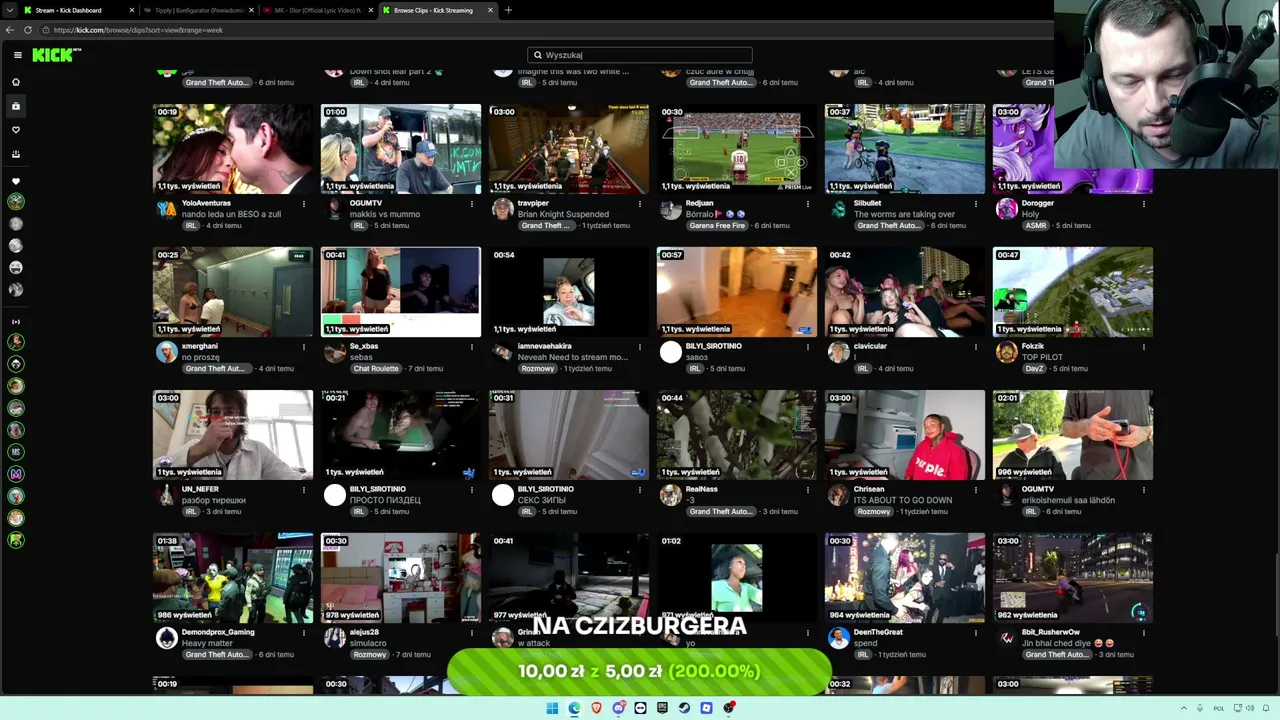The height and width of the screenshot is (720, 1280).
Task: Open the tab search dropdown arrow
Action: [x=9, y=10]
